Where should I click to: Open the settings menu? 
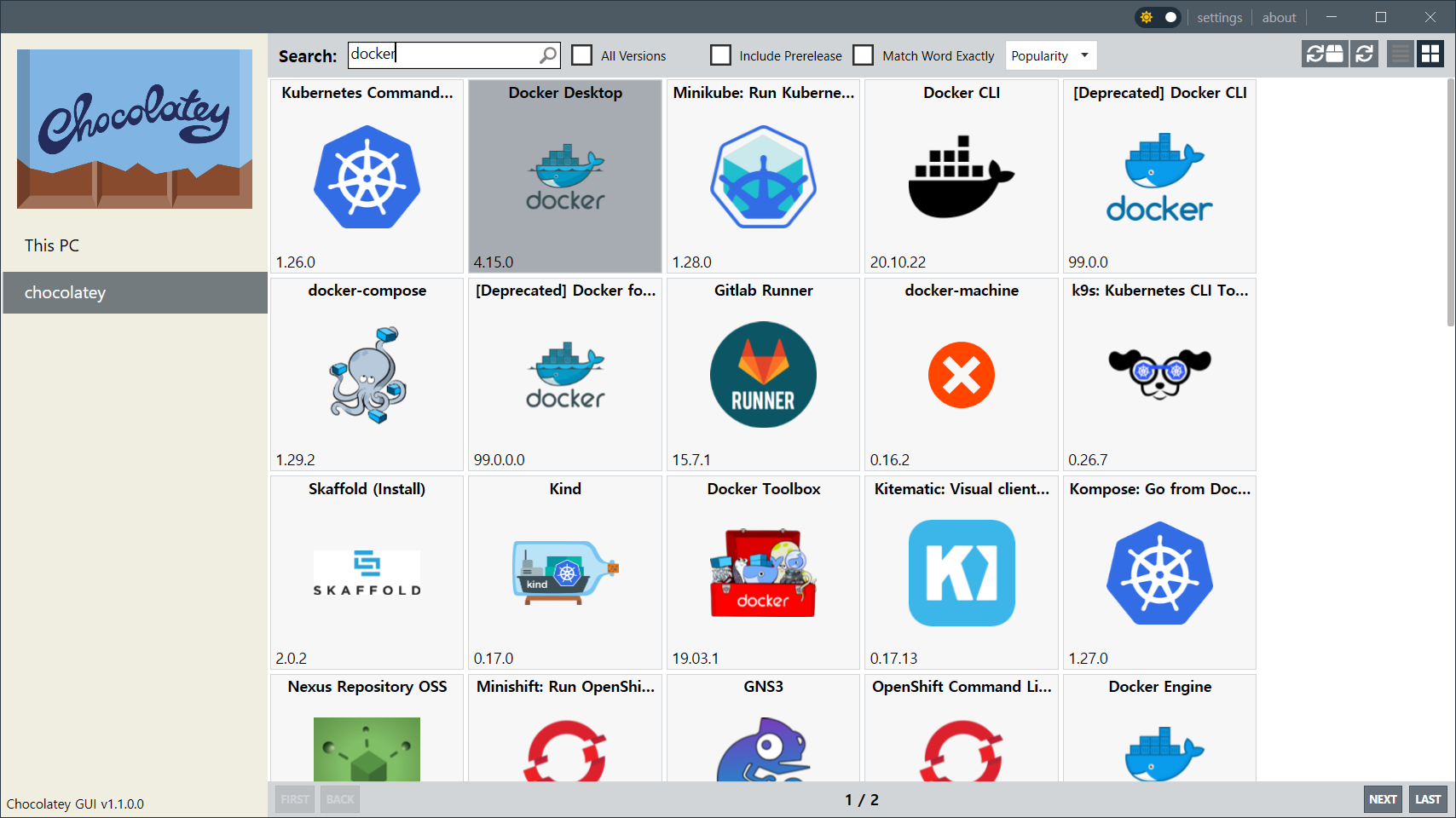point(1219,17)
